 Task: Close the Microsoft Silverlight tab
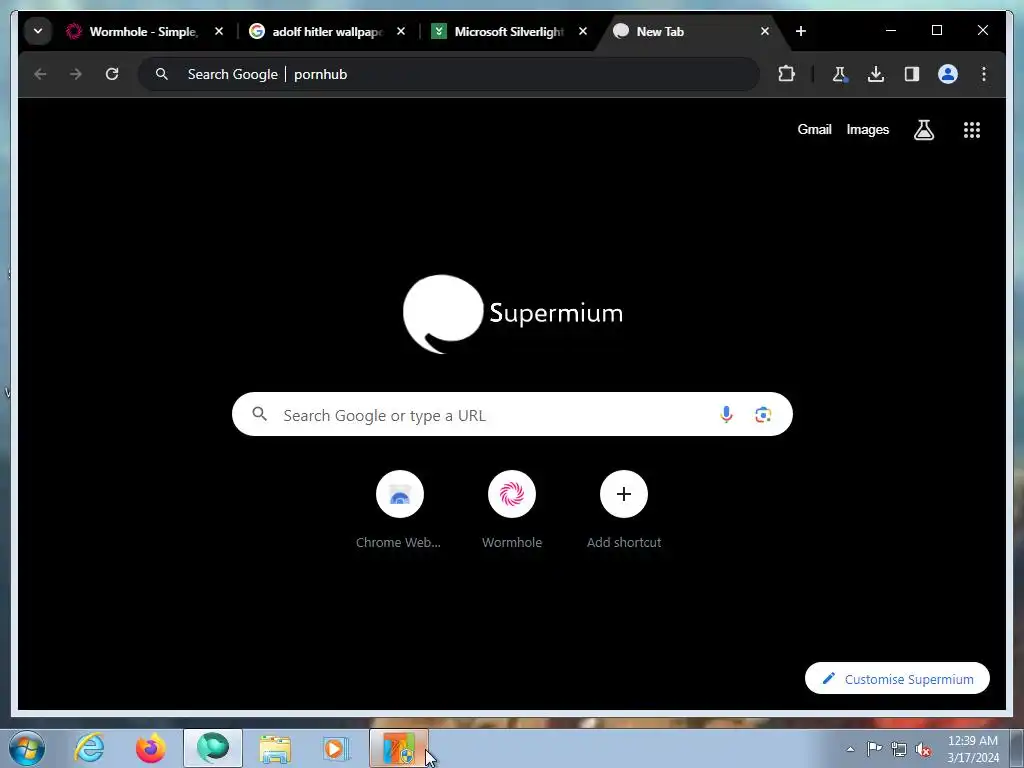583,31
